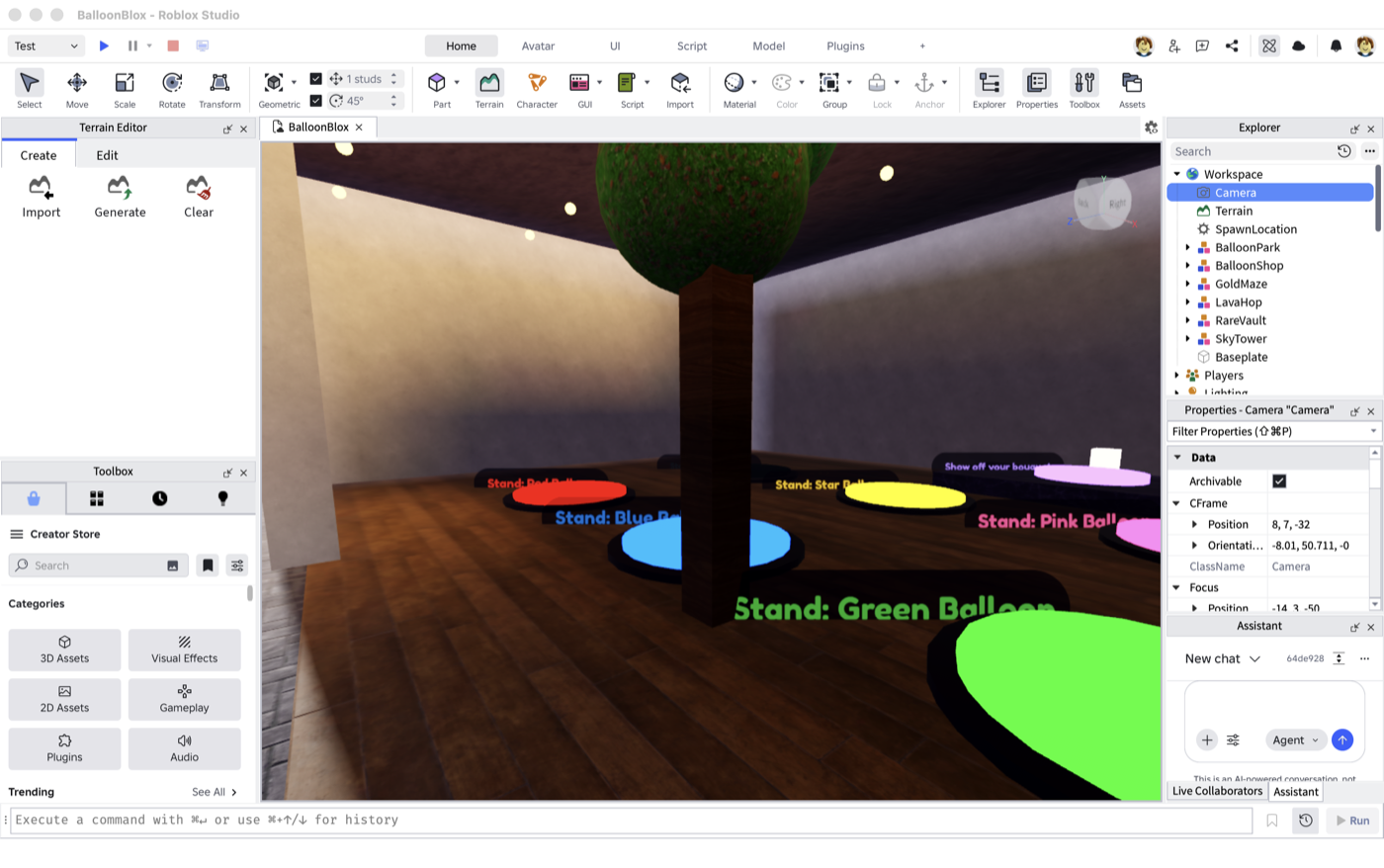Click the Import 3D icon in ribbon
This screenshot has width=1384, height=868.
[x=680, y=89]
